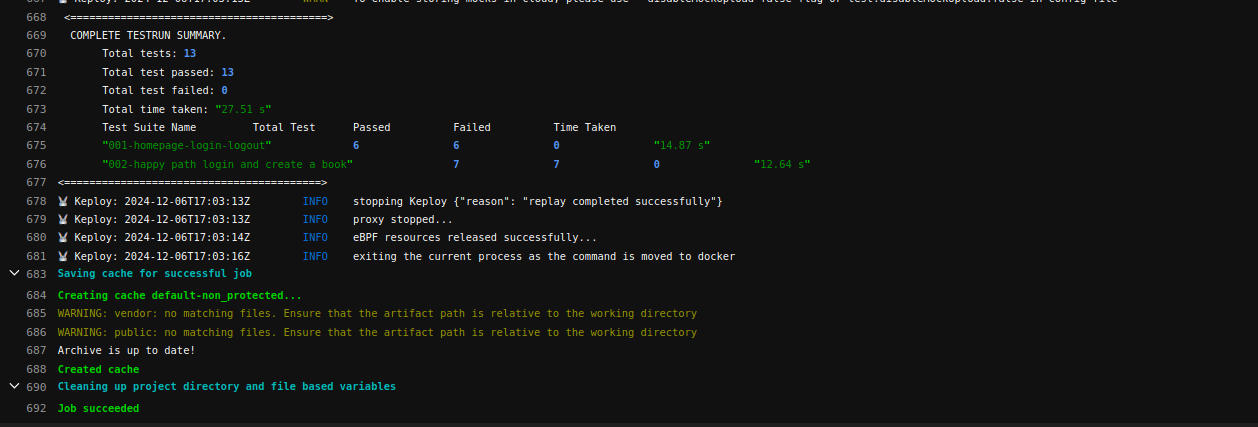This screenshot has height=427, width=1258.
Task: Open line number 668 link
Action: (x=37, y=18)
